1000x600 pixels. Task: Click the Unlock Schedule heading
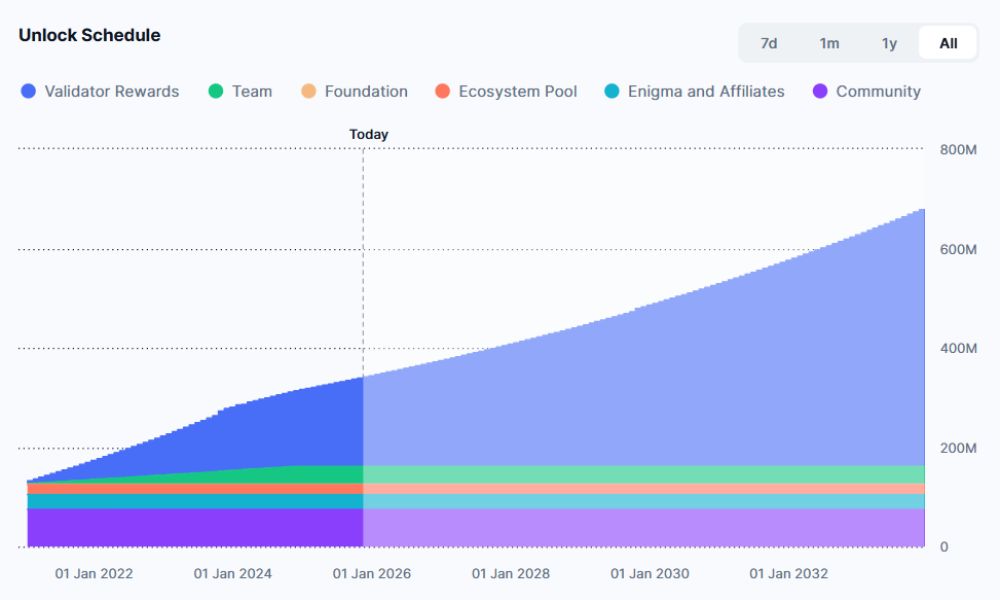click(x=89, y=35)
